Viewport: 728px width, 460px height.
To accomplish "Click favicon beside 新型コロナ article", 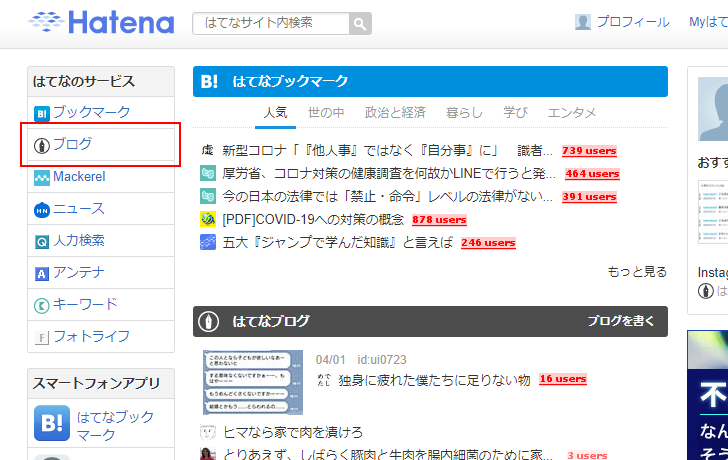I will (208, 150).
